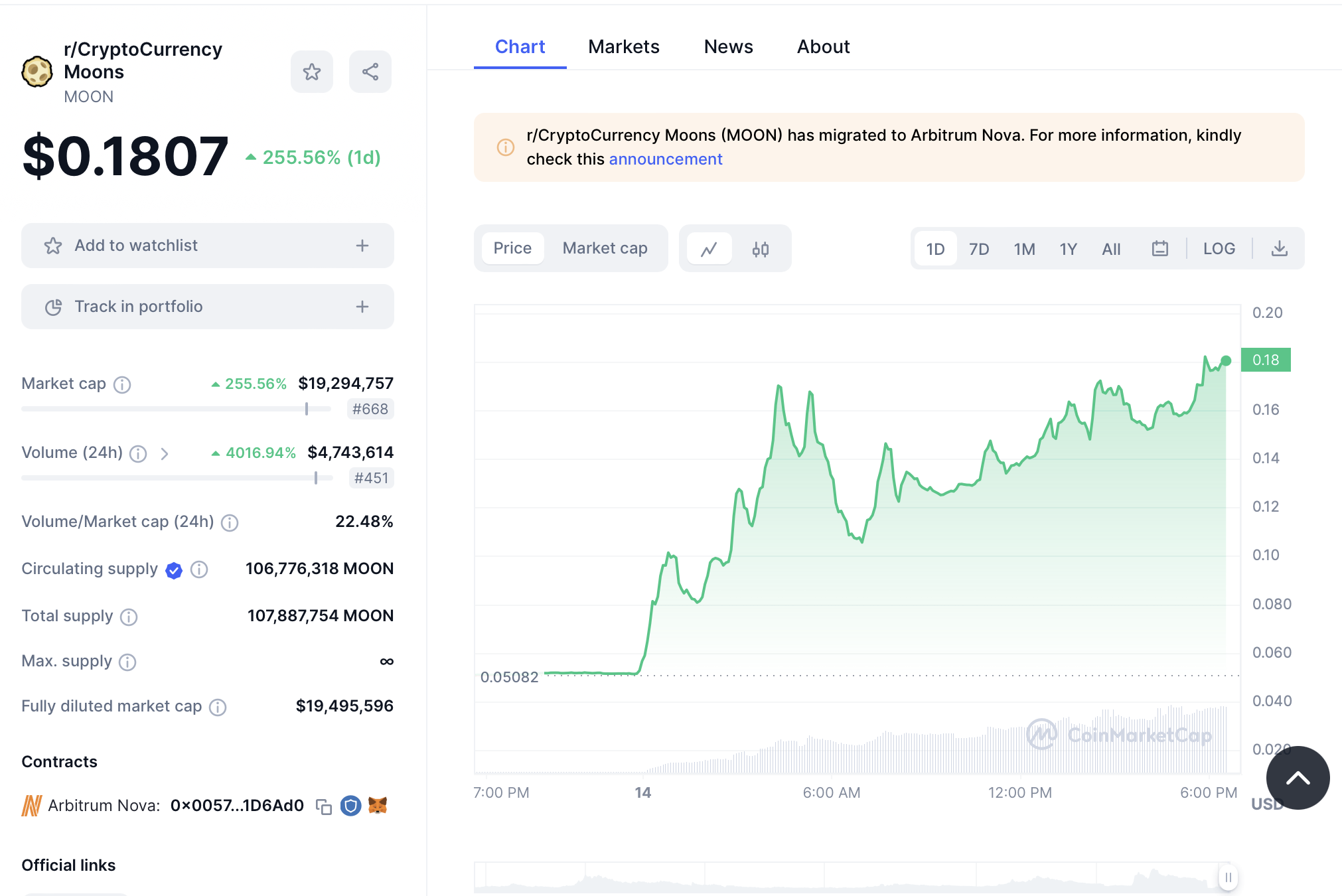
Task: Click the star favorite icon near coin name
Action: pos(311,72)
